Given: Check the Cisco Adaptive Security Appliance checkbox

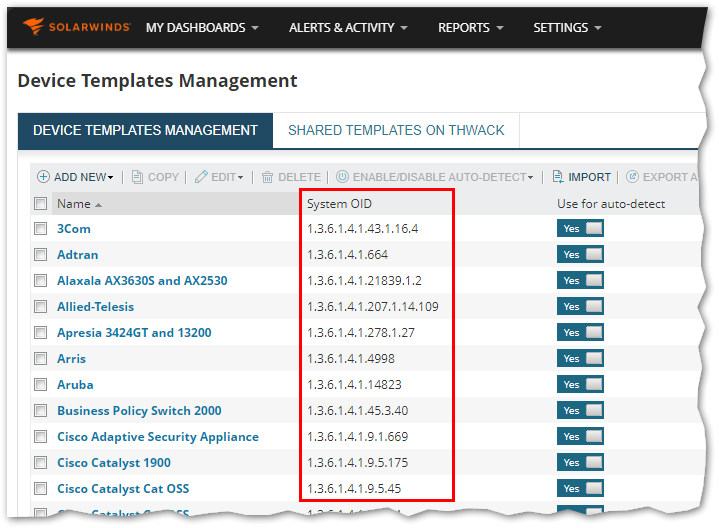Looking at the screenshot, I should pos(41,437).
